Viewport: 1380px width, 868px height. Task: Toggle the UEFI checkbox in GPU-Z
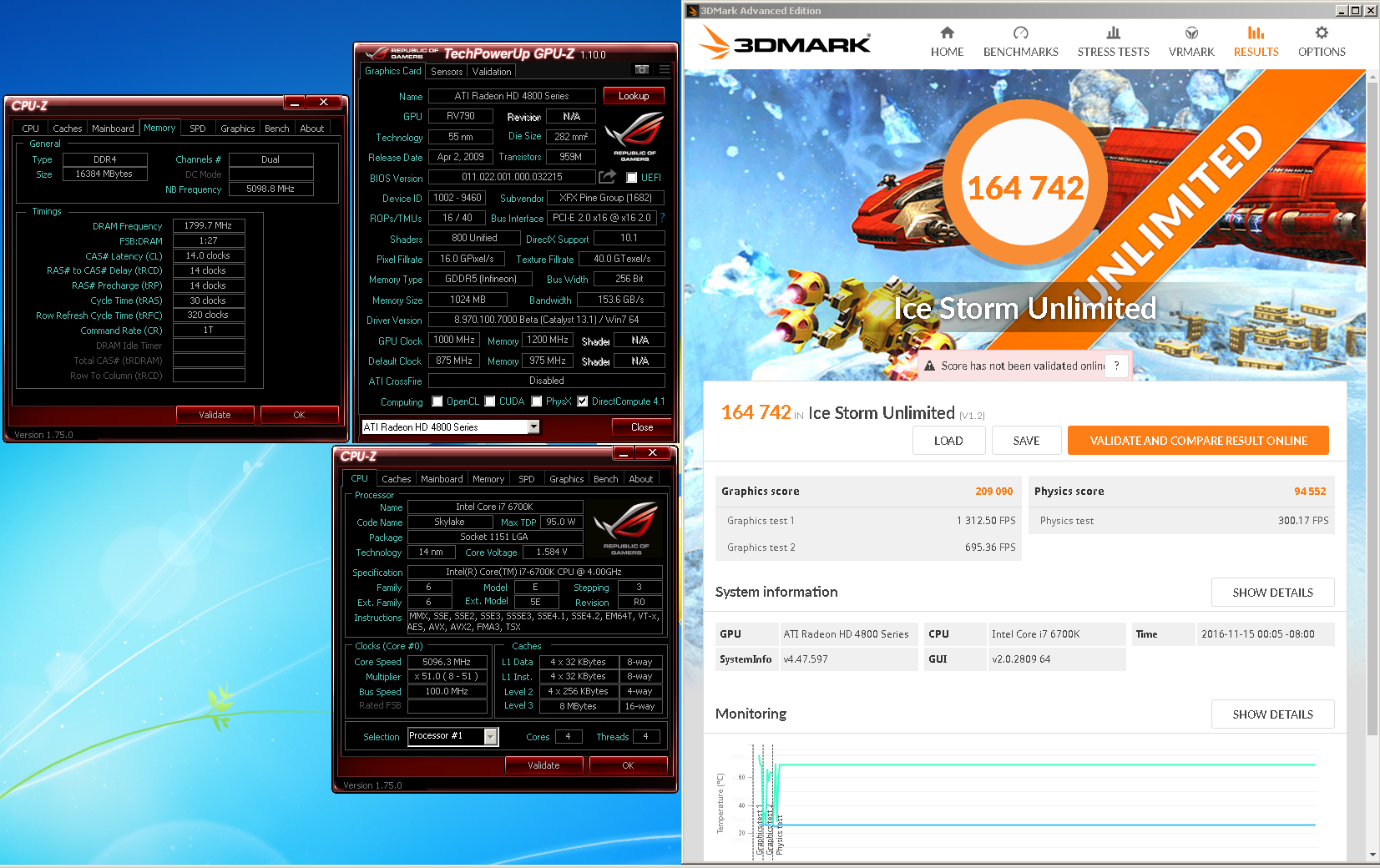coord(632,177)
